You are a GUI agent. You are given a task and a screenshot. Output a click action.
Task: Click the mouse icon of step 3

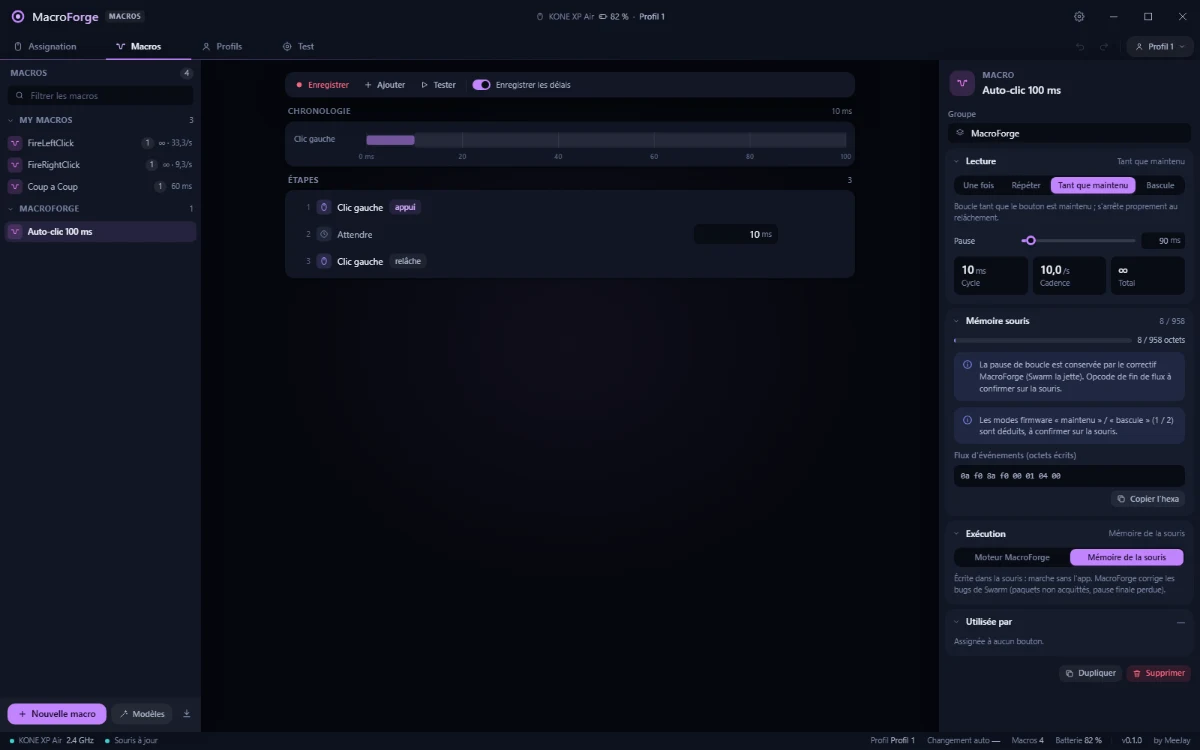(324, 261)
